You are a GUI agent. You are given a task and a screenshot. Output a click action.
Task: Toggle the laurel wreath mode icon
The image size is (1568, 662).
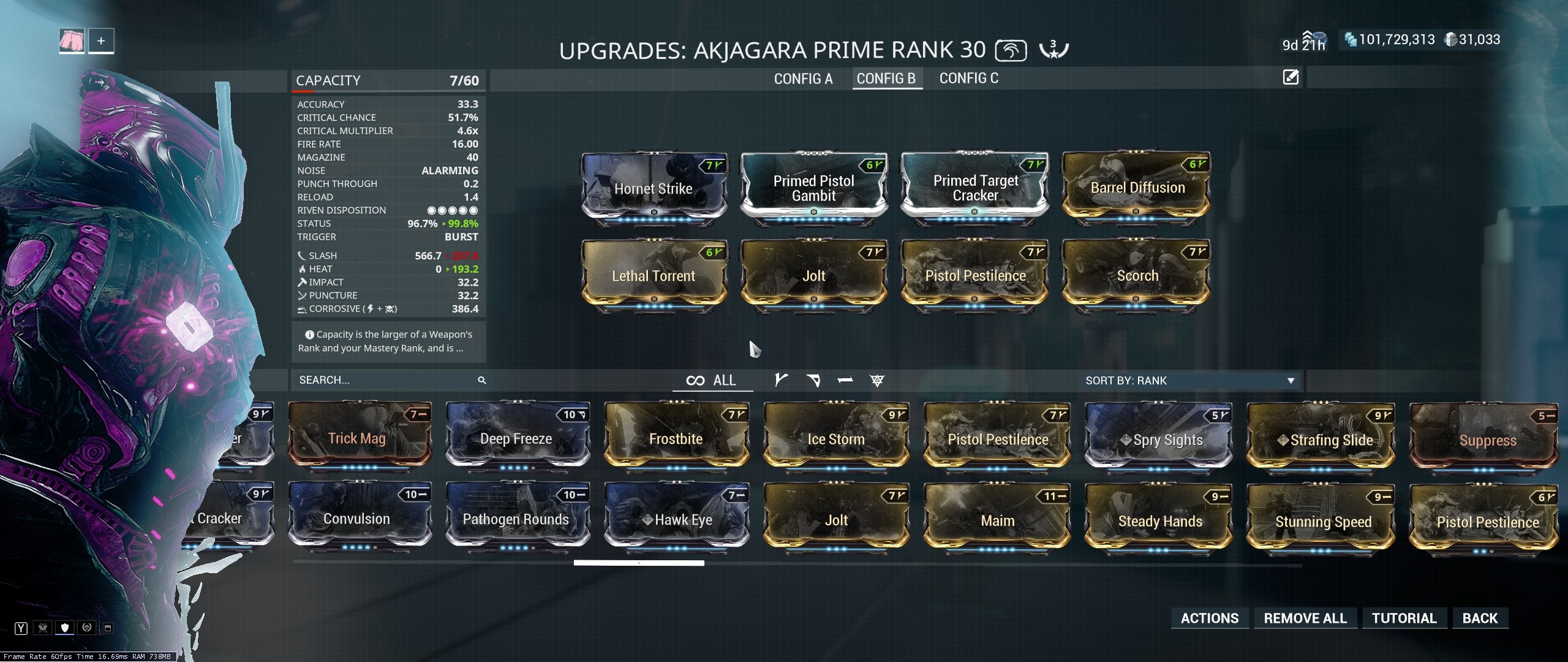pos(87,627)
